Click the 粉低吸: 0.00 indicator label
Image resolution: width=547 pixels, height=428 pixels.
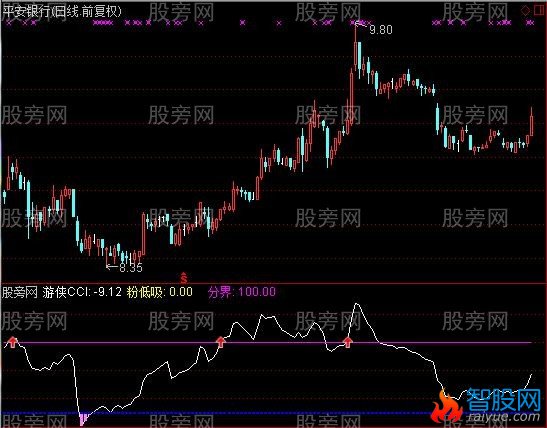159,292
